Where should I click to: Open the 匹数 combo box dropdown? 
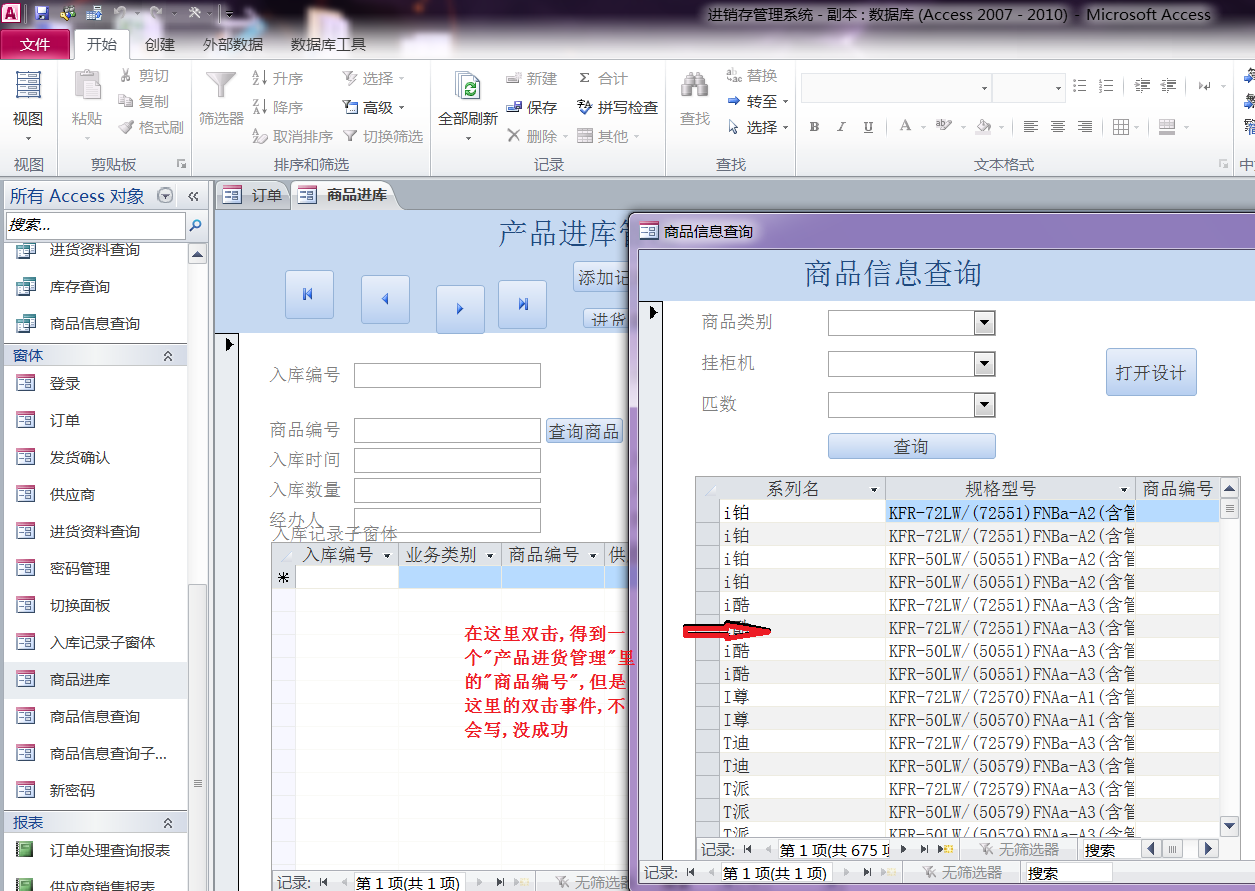(984, 405)
